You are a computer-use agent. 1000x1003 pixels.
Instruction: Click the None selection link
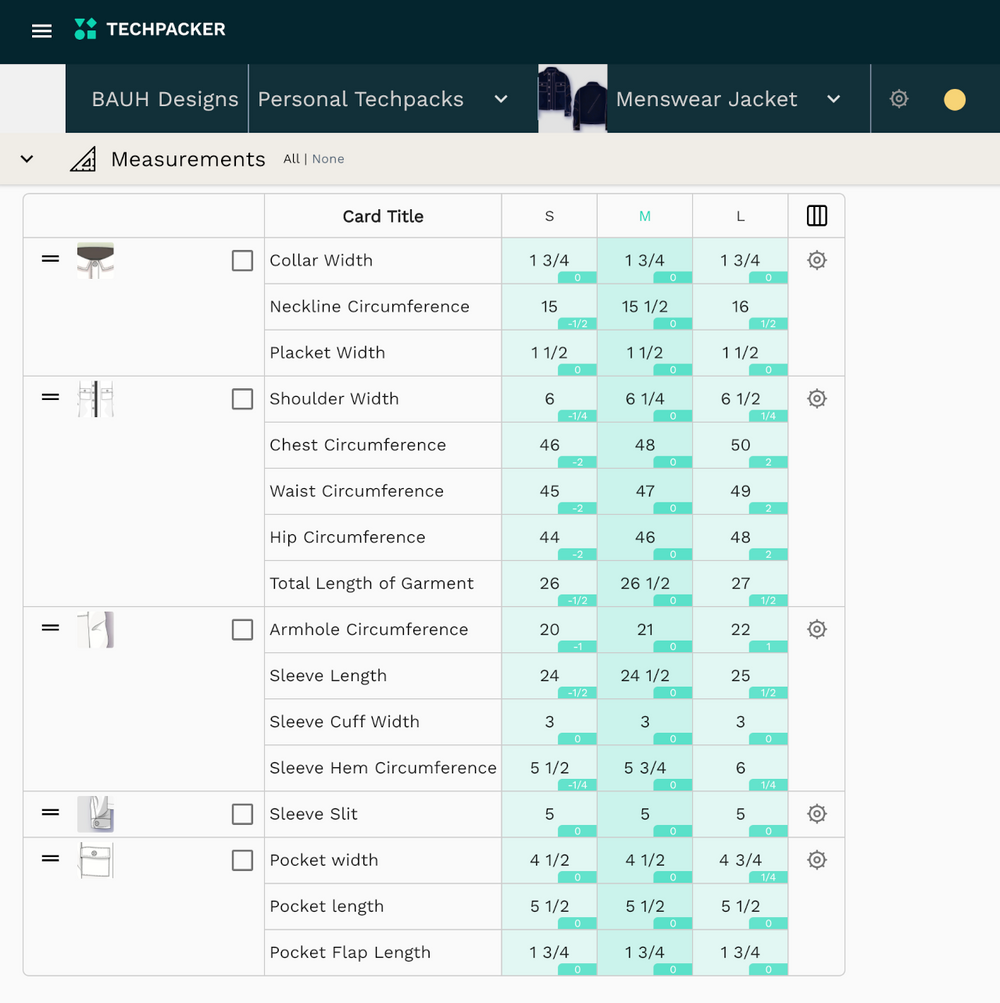click(x=327, y=158)
